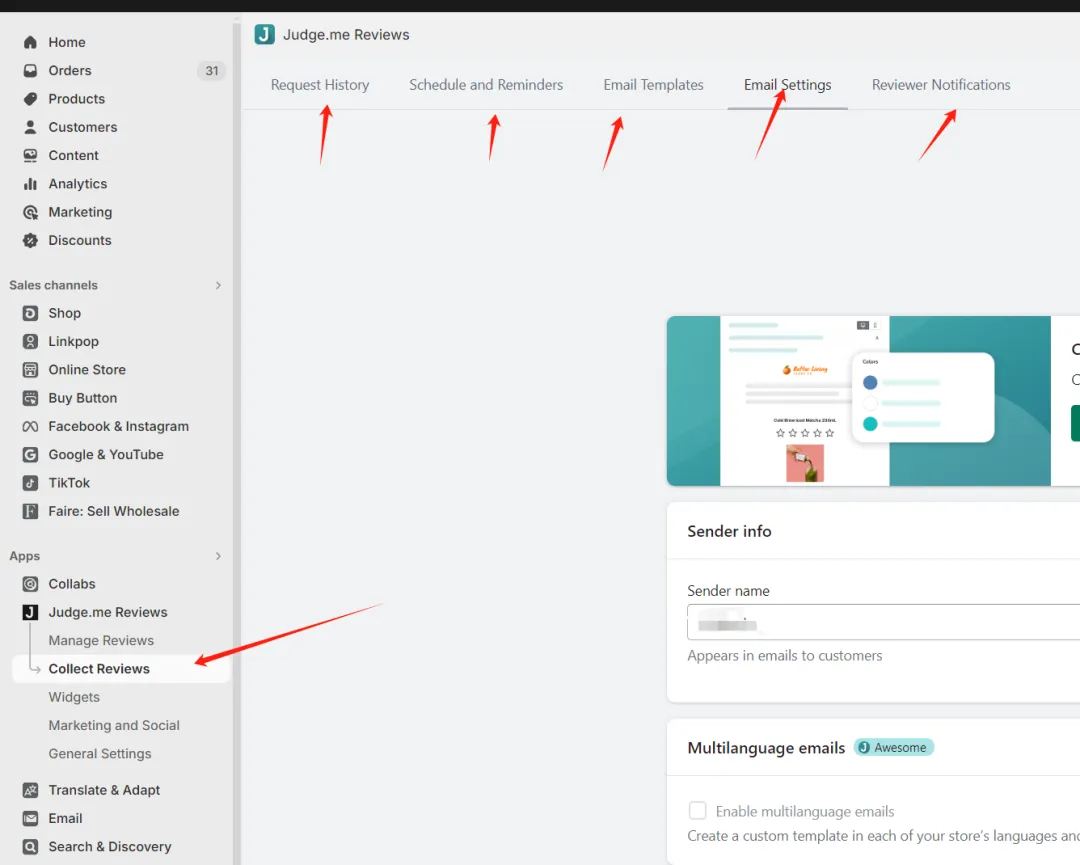This screenshot has height=865, width=1080.
Task: Expand the Sales channels section chevron
Action: pos(218,285)
